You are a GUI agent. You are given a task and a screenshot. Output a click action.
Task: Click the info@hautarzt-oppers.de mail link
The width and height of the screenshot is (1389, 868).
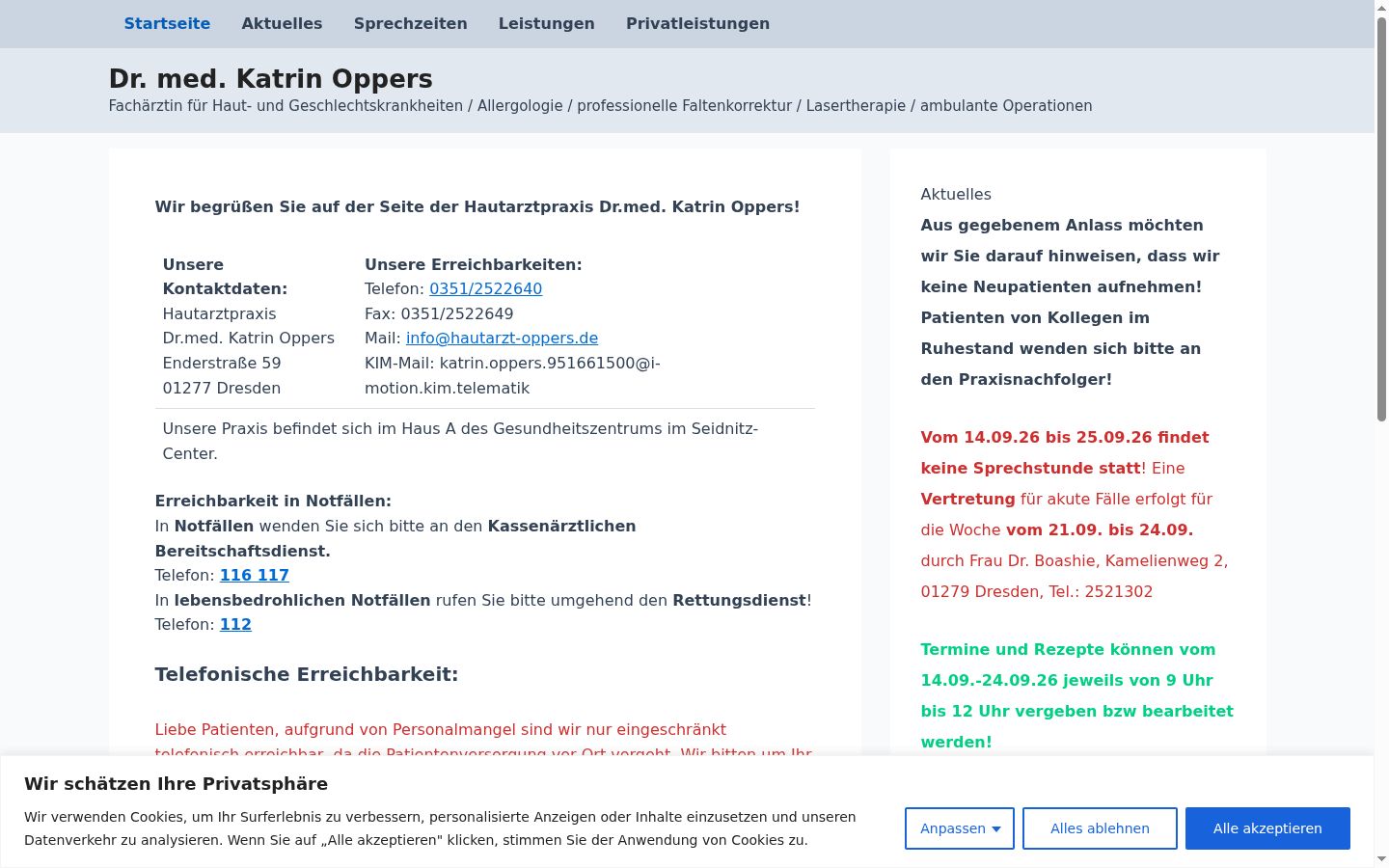click(x=502, y=338)
